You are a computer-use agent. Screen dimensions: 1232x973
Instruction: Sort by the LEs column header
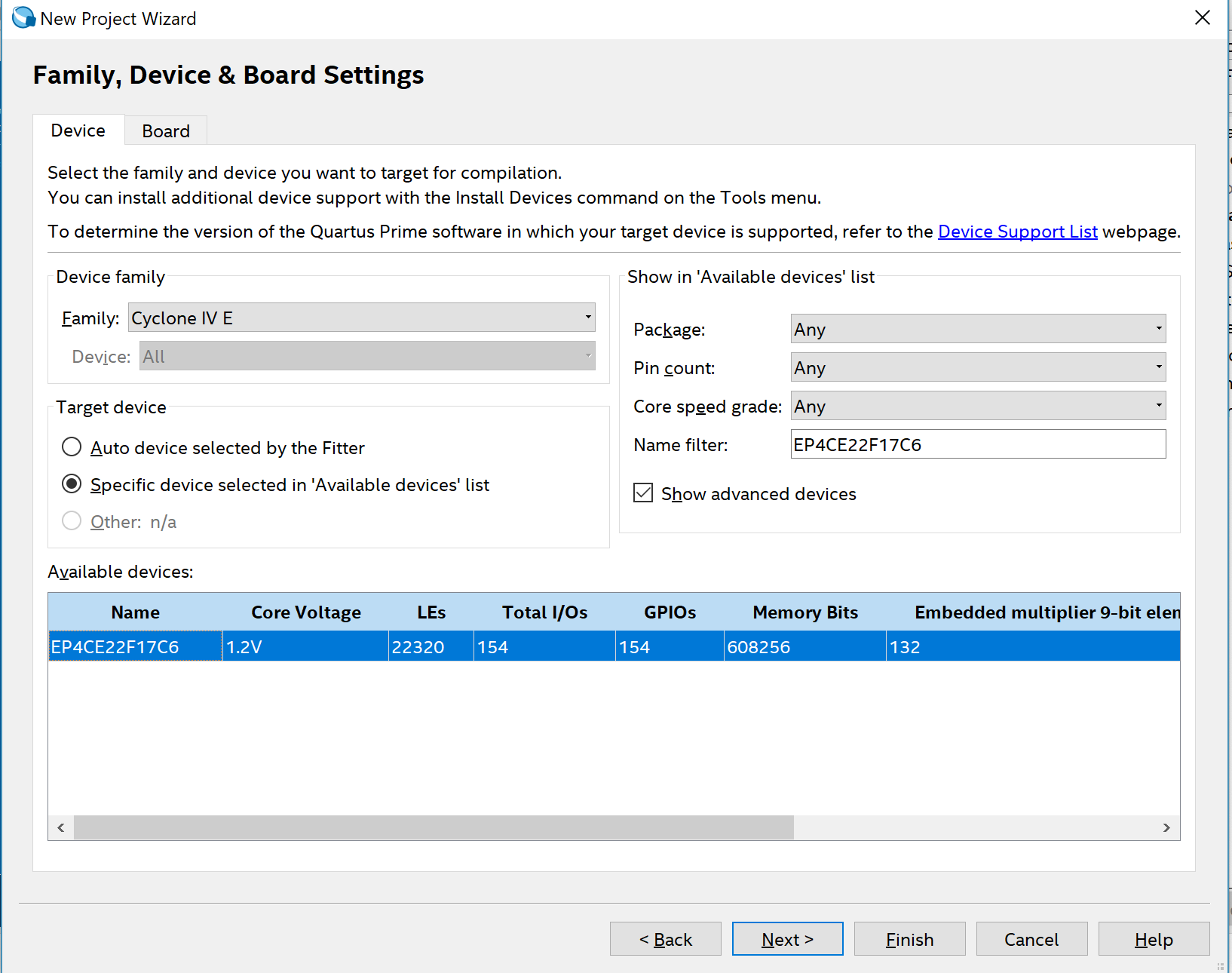click(x=431, y=612)
